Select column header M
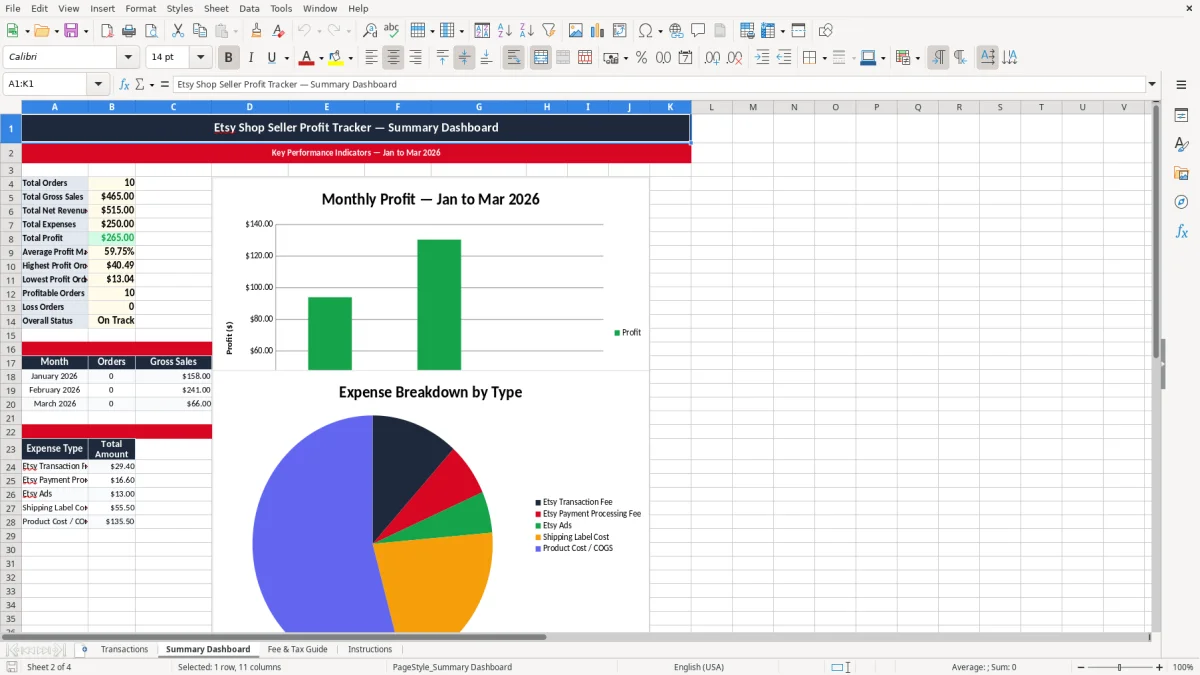 click(x=752, y=107)
